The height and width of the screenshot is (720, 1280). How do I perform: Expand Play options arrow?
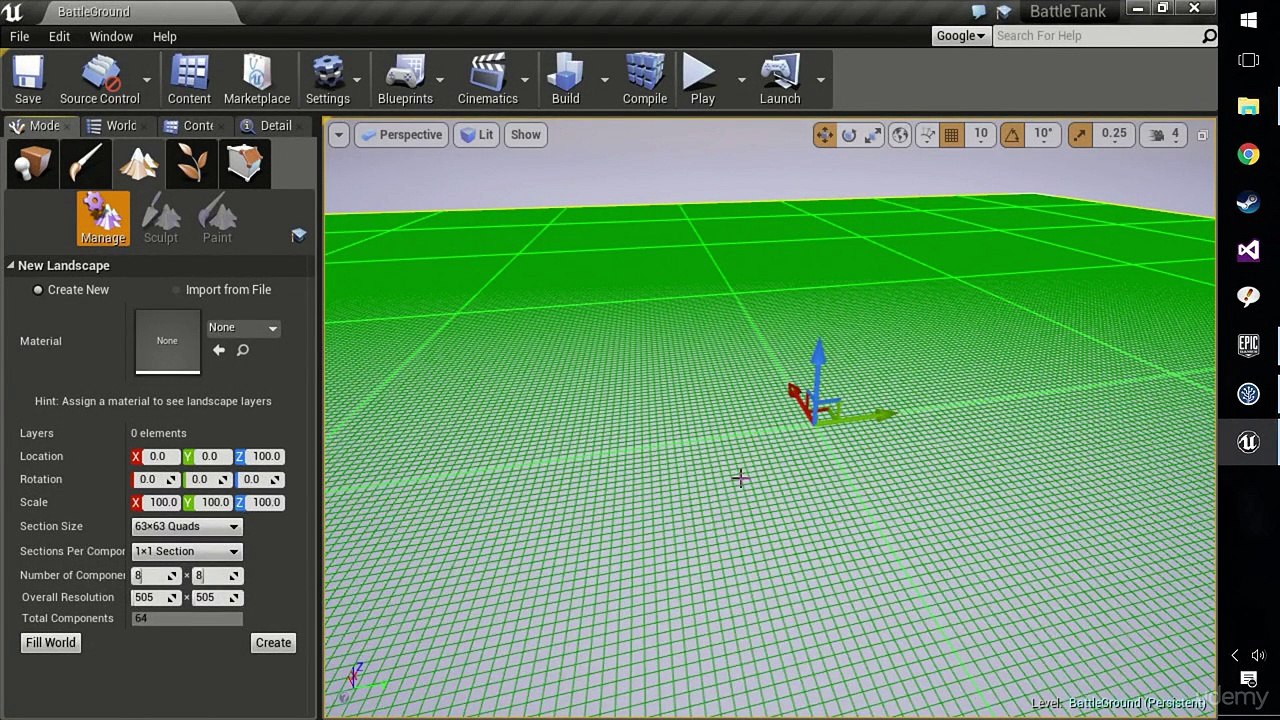click(x=741, y=80)
